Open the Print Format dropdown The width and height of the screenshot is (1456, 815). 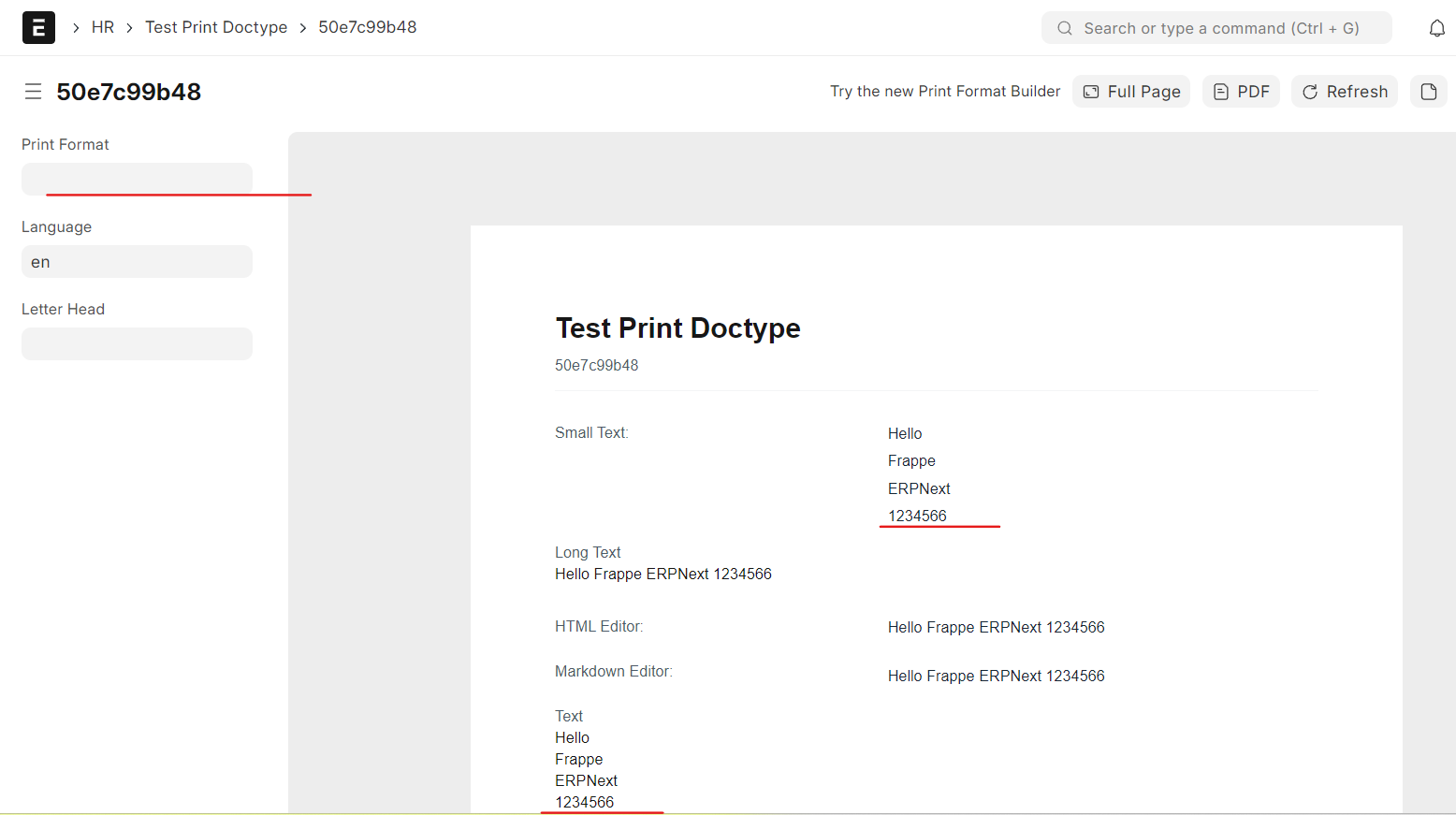[x=137, y=179]
